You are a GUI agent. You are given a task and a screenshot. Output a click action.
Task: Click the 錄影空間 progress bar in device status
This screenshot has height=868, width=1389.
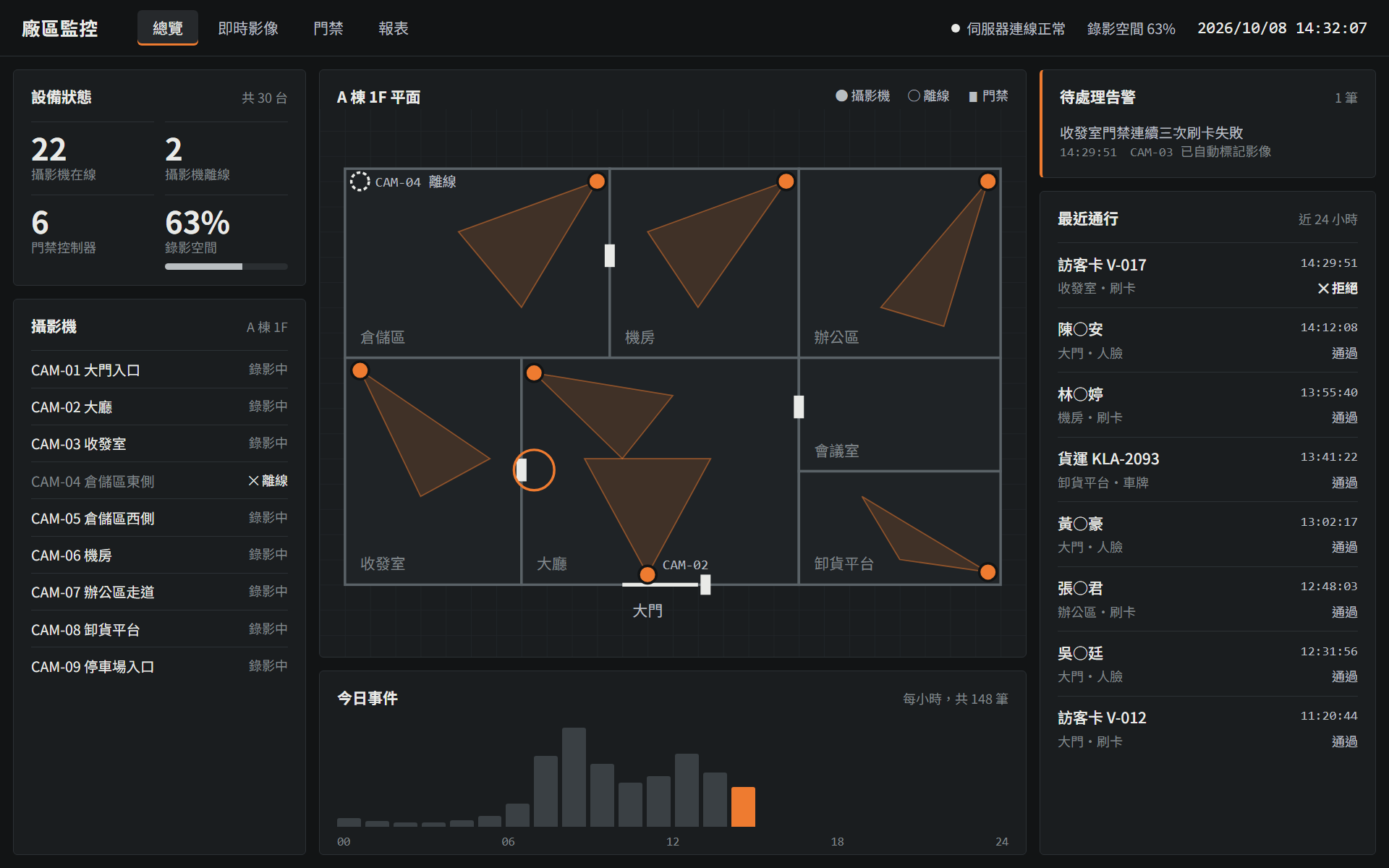click(x=226, y=266)
